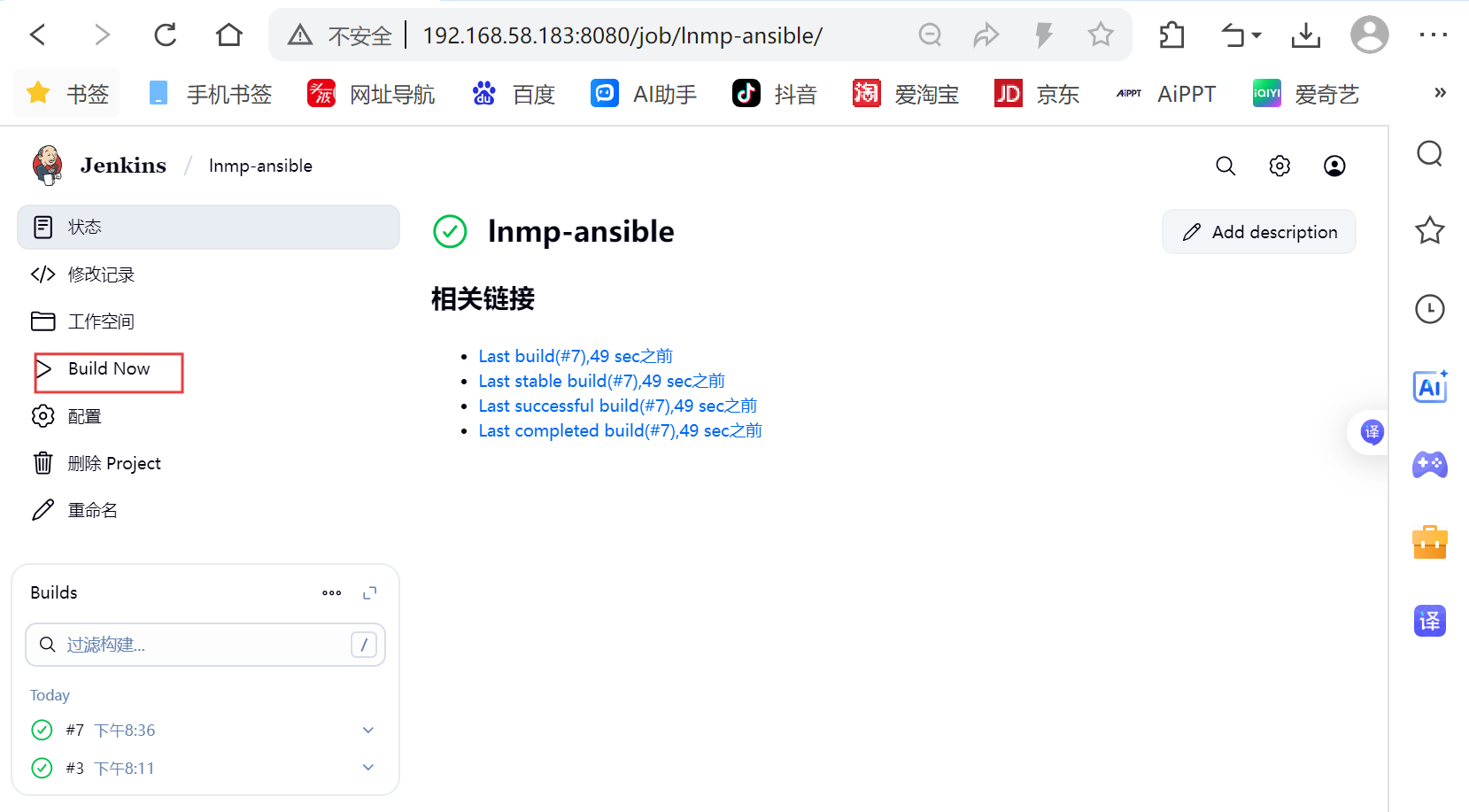Open the sidebar favorites star icon
The height and width of the screenshot is (812, 1469).
1430,231
